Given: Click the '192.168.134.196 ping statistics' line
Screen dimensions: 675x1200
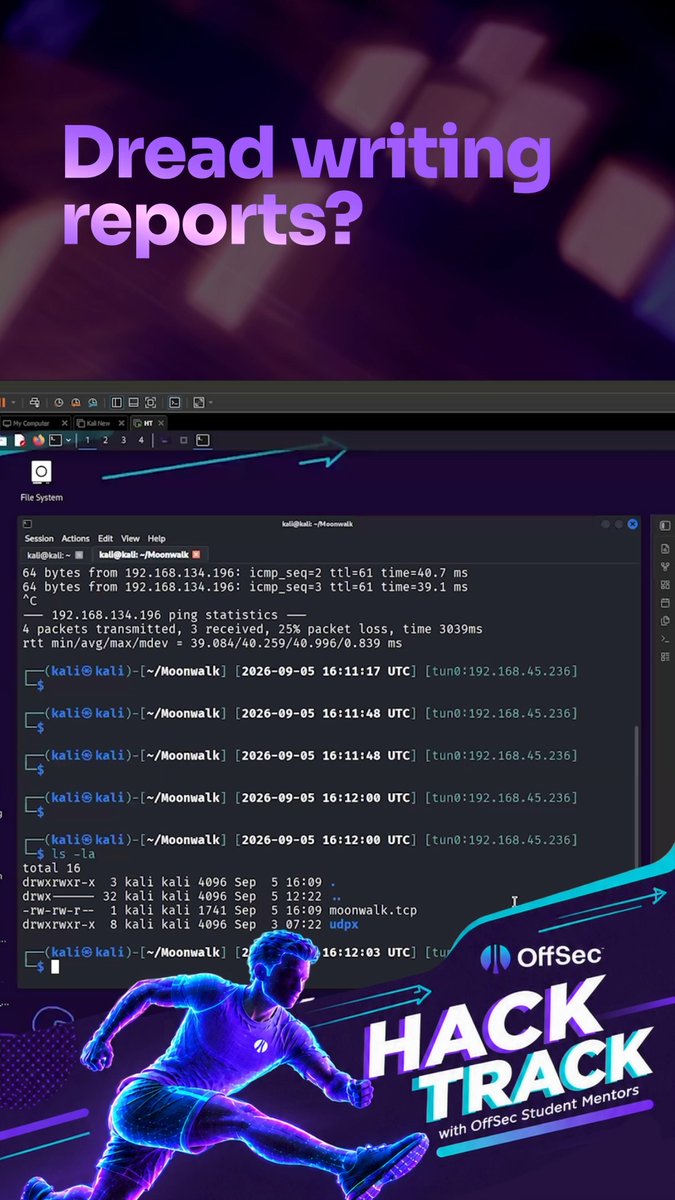Looking at the screenshot, I should click(x=165, y=614).
